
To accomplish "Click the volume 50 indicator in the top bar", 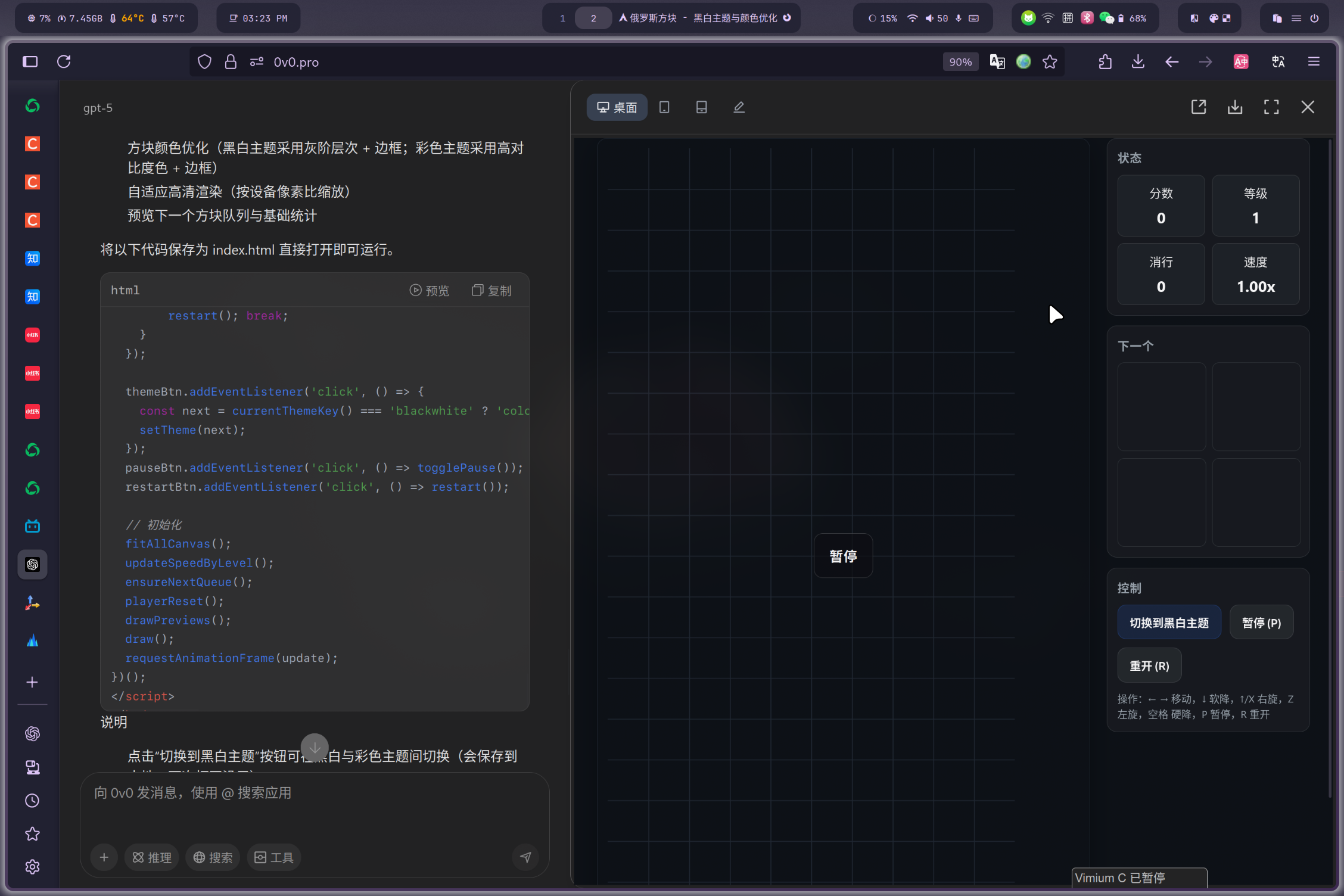I will tap(937, 18).
